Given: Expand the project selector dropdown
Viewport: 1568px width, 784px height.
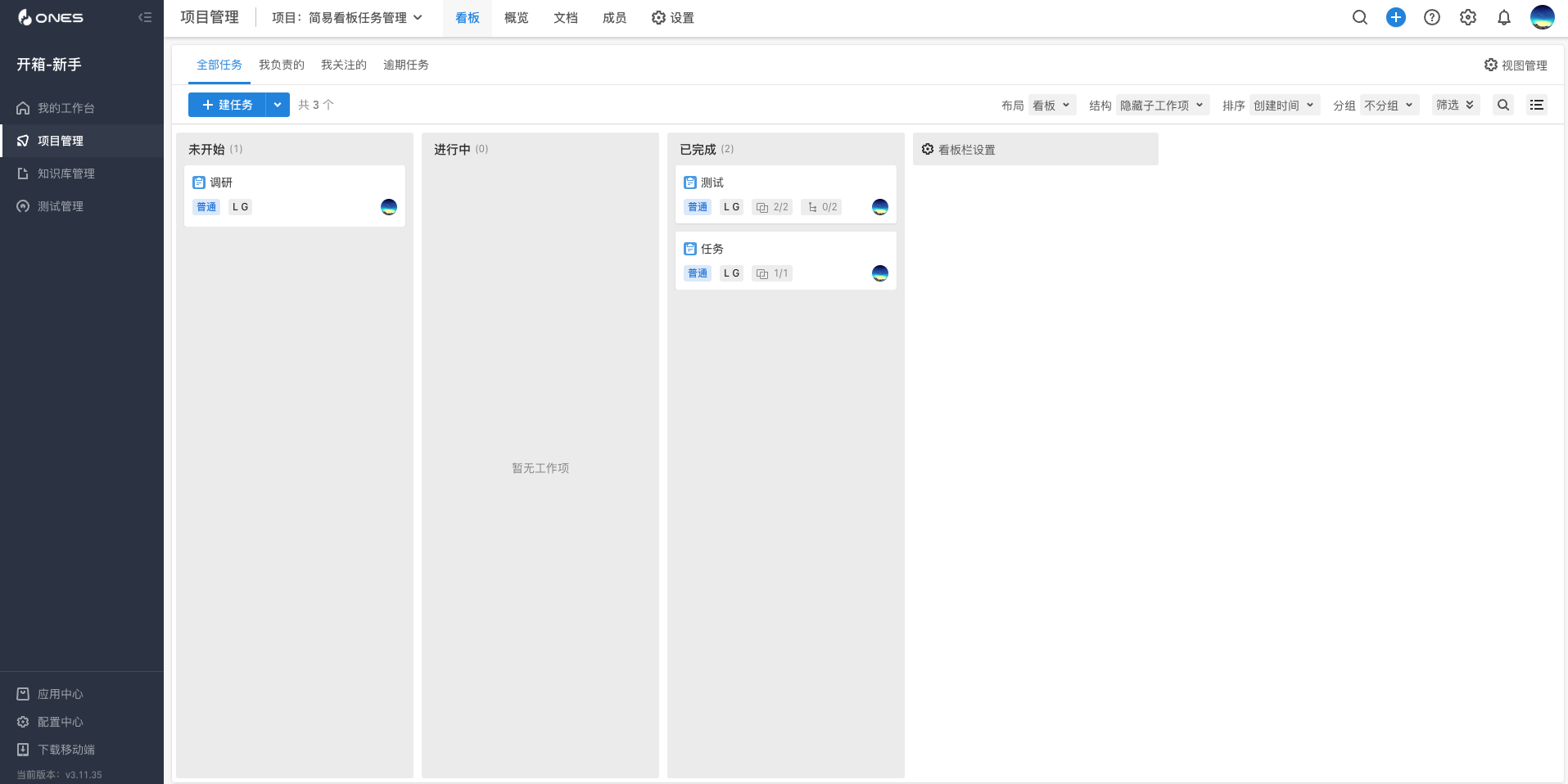Looking at the screenshot, I should coord(347,17).
